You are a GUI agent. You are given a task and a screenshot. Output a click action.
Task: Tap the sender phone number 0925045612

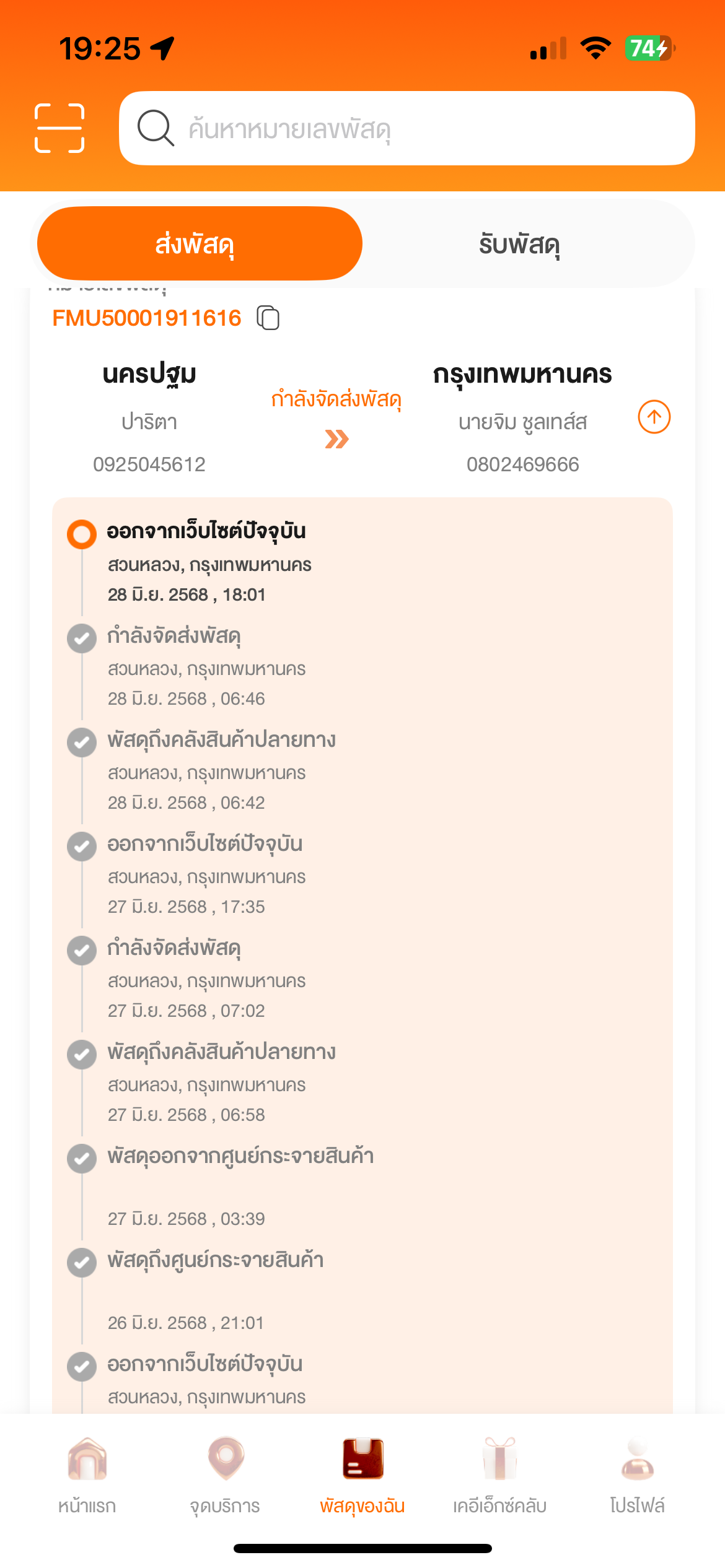coord(149,464)
